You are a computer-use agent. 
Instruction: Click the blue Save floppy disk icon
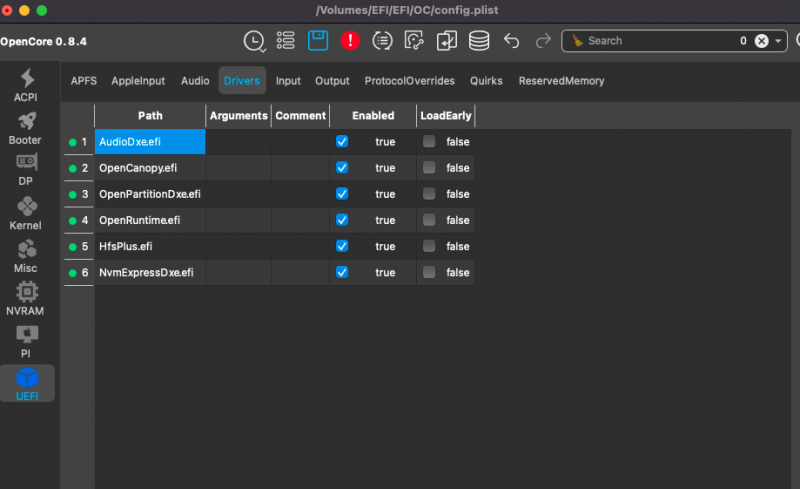318,41
